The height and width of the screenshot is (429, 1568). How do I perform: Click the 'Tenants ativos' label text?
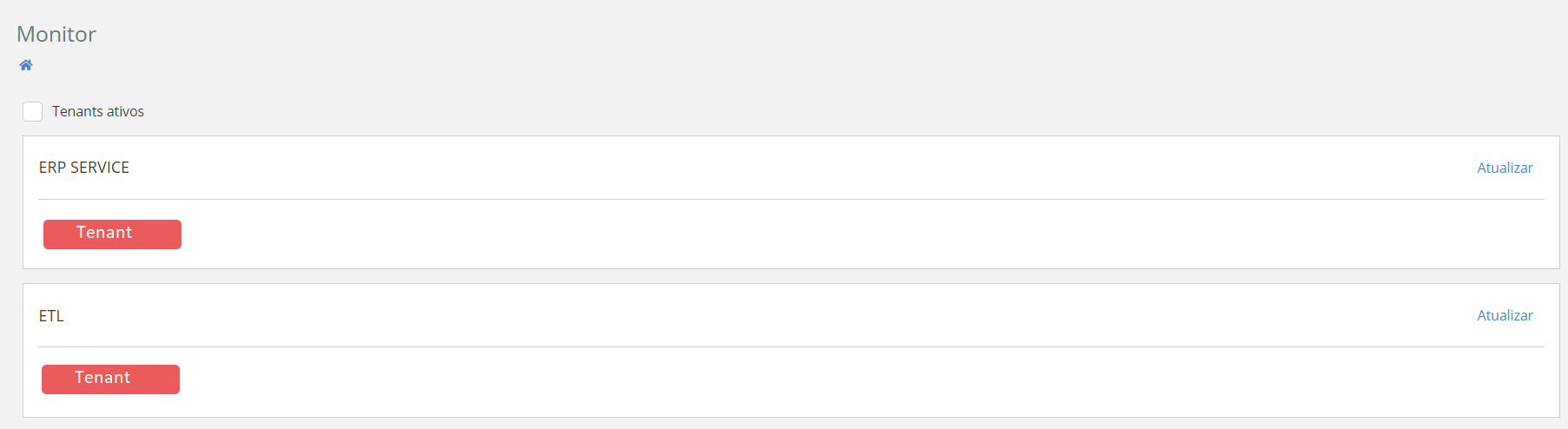[98, 111]
